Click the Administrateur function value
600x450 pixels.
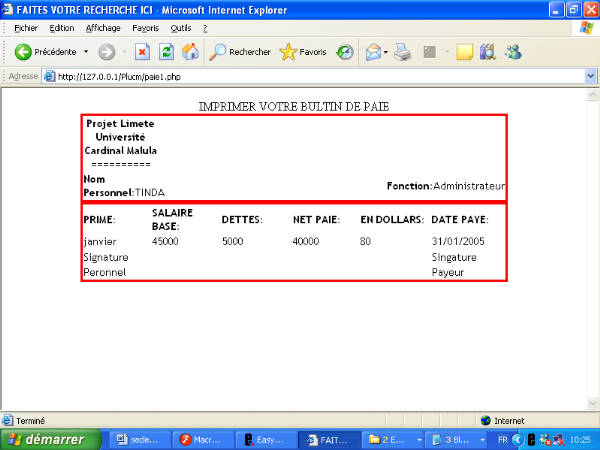(469, 186)
